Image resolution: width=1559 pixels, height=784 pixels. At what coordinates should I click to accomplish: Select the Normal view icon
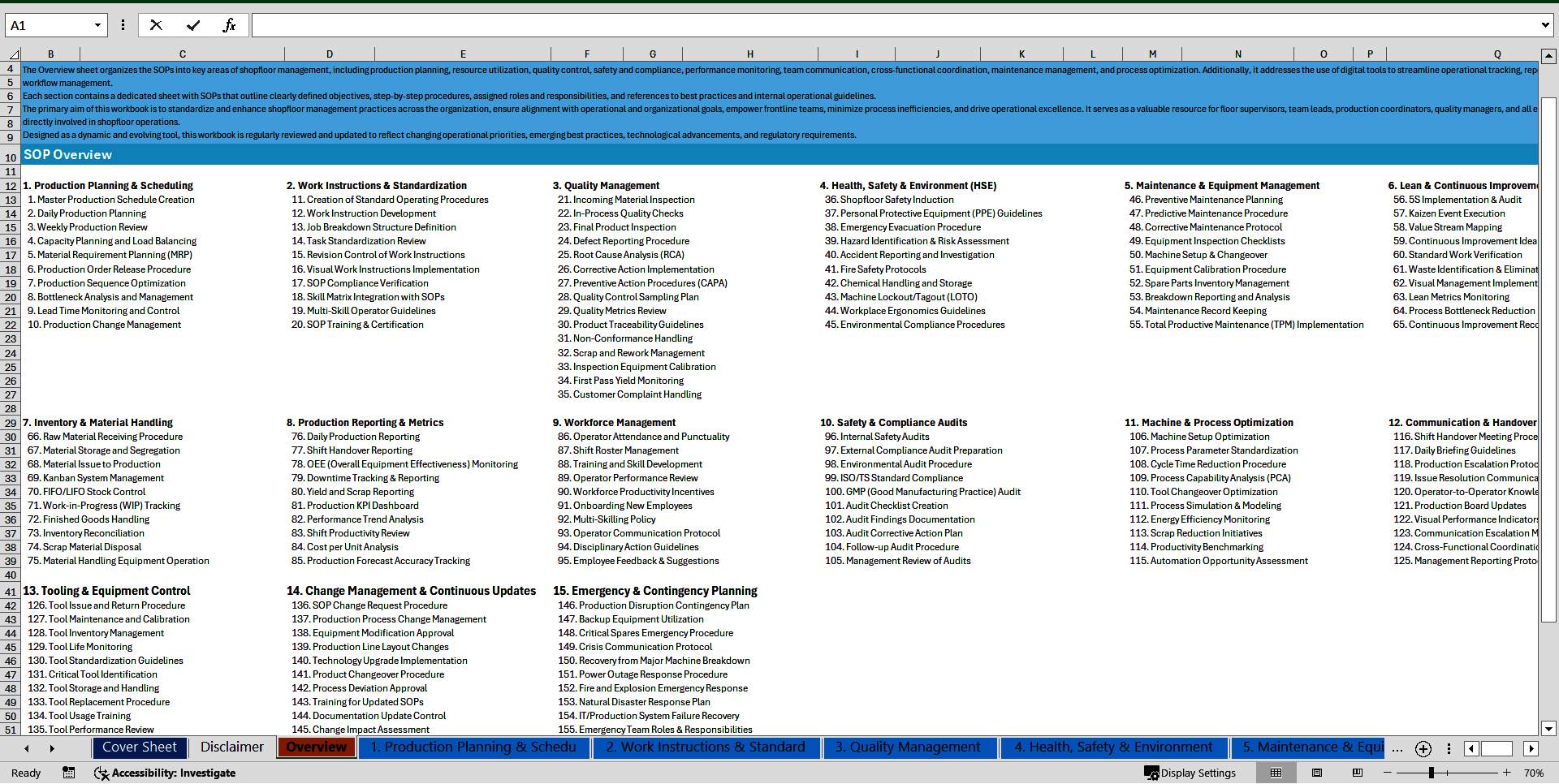tap(1276, 773)
